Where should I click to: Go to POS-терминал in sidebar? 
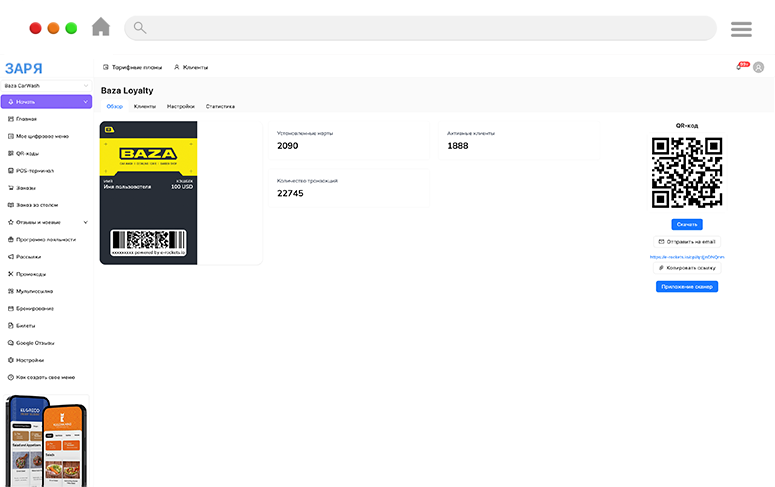(34, 170)
